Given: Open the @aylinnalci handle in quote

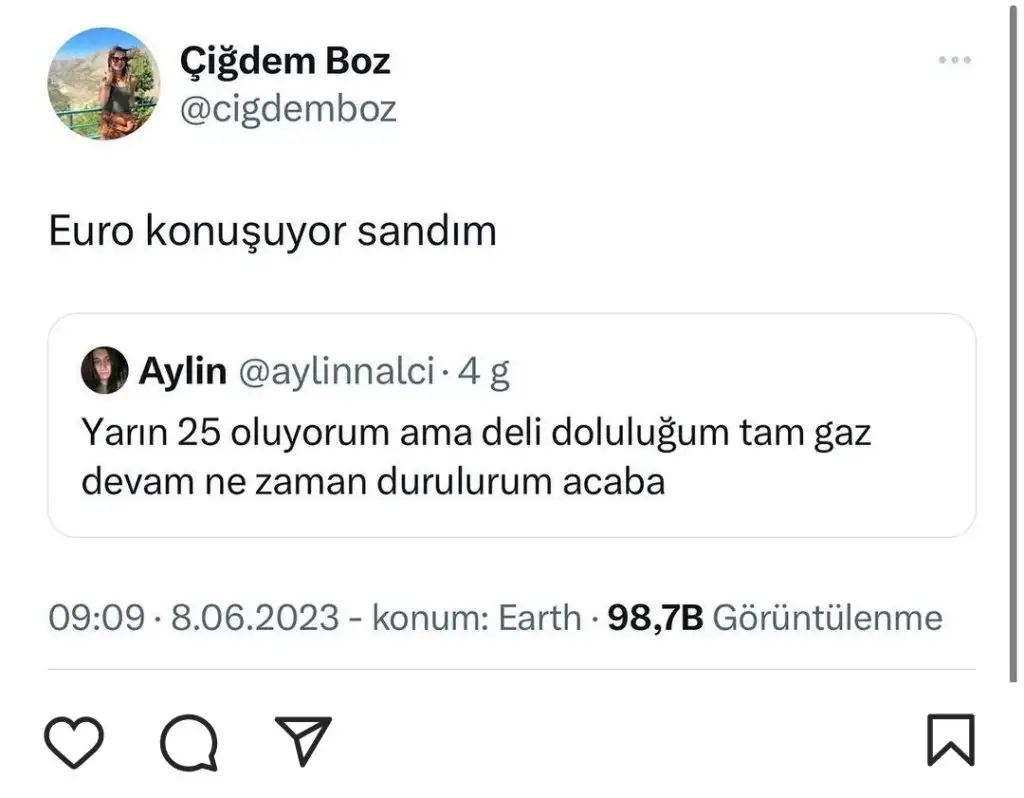Looking at the screenshot, I should point(337,372).
